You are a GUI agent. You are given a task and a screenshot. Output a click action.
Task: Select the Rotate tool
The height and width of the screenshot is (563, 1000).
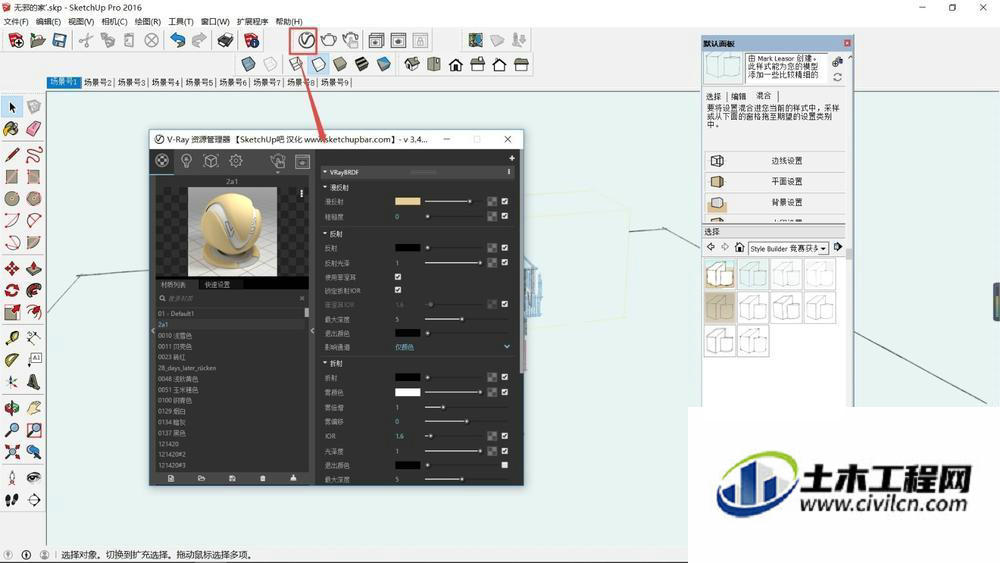(11, 291)
